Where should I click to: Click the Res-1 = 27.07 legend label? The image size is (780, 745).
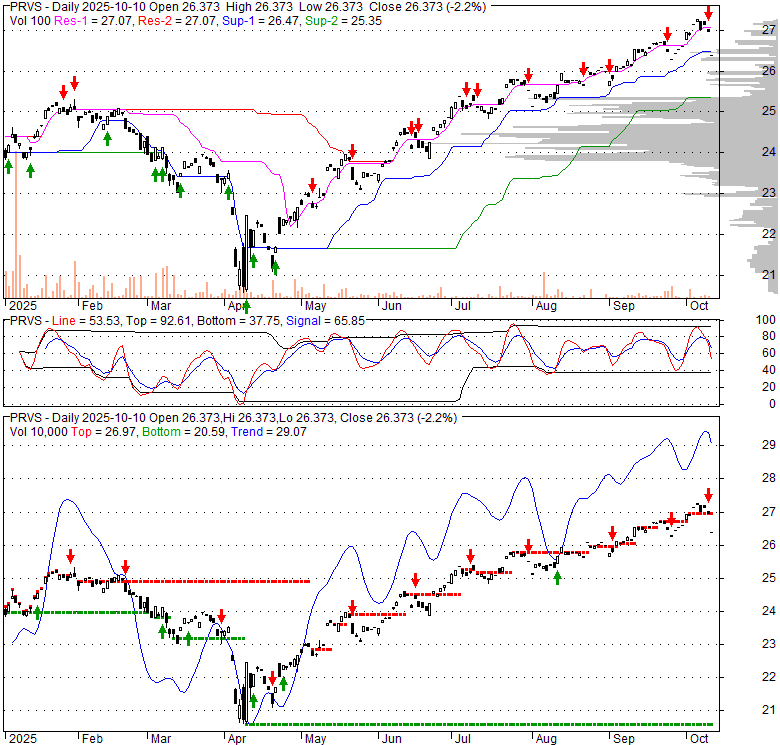79,17
